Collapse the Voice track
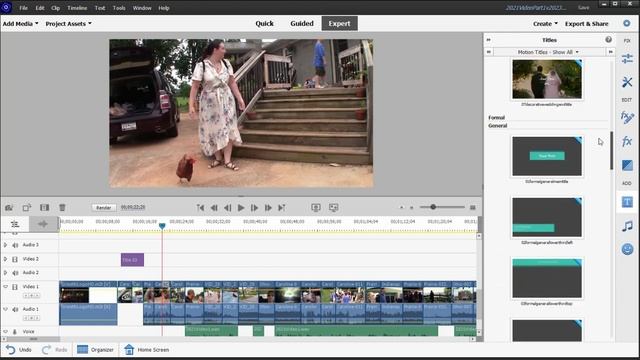 5,331
